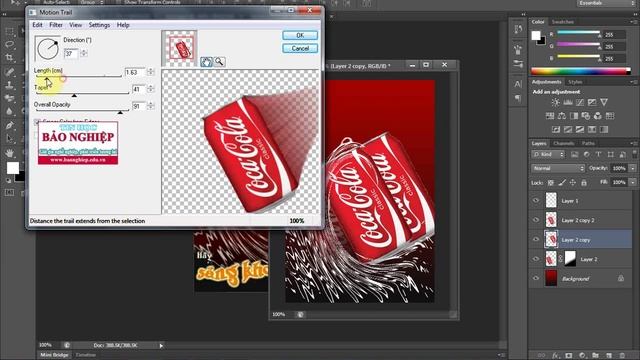Select the Layer 2 mask thumbnail
Image resolution: width=640 pixels, height=360 pixels.
click(570, 259)
